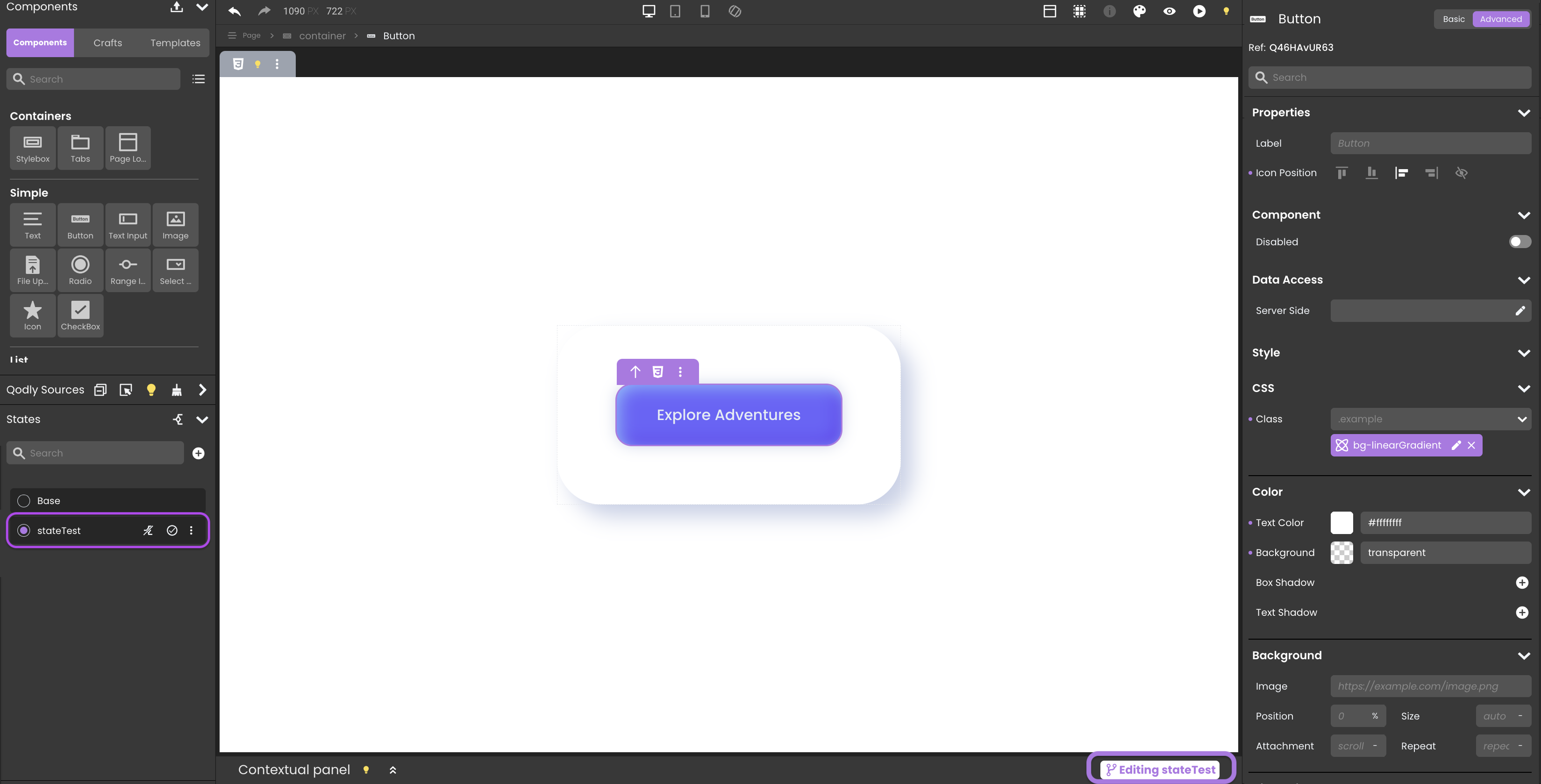Click the undo arrow in the toolbar

235,11
